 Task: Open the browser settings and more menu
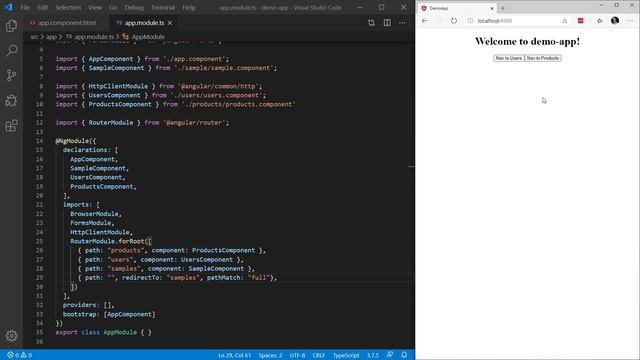tap(631, 21)
